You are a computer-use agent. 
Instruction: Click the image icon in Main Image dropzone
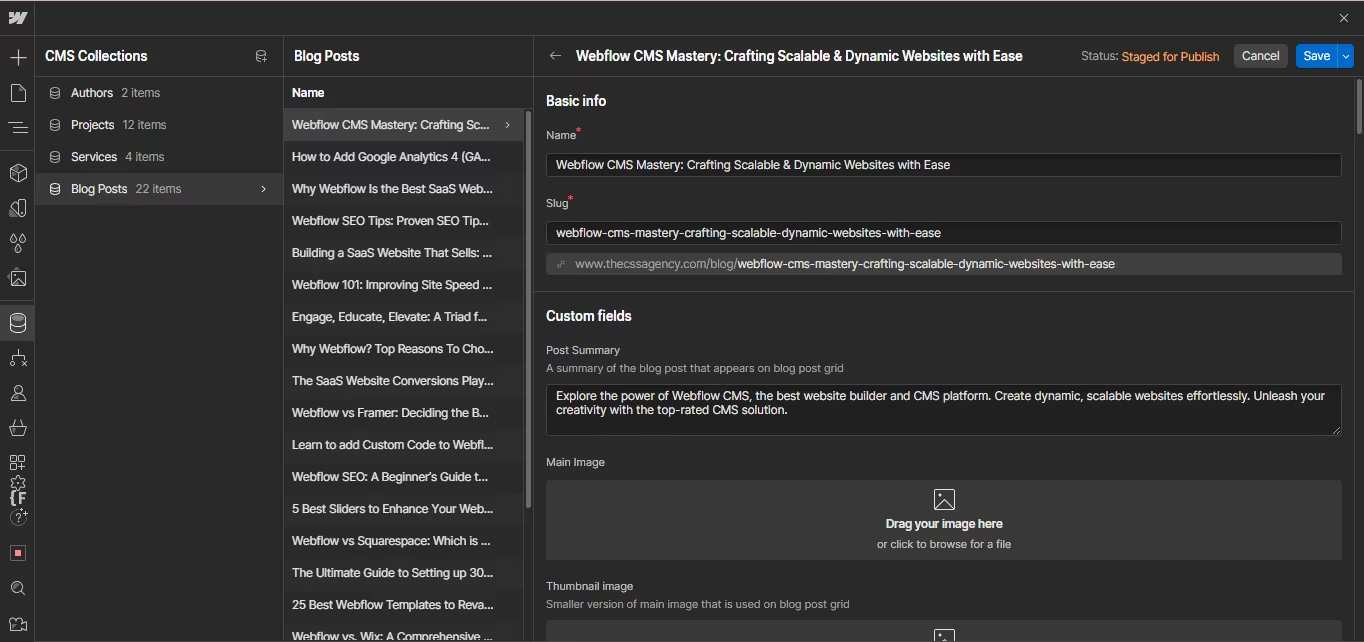coord(944,499)
